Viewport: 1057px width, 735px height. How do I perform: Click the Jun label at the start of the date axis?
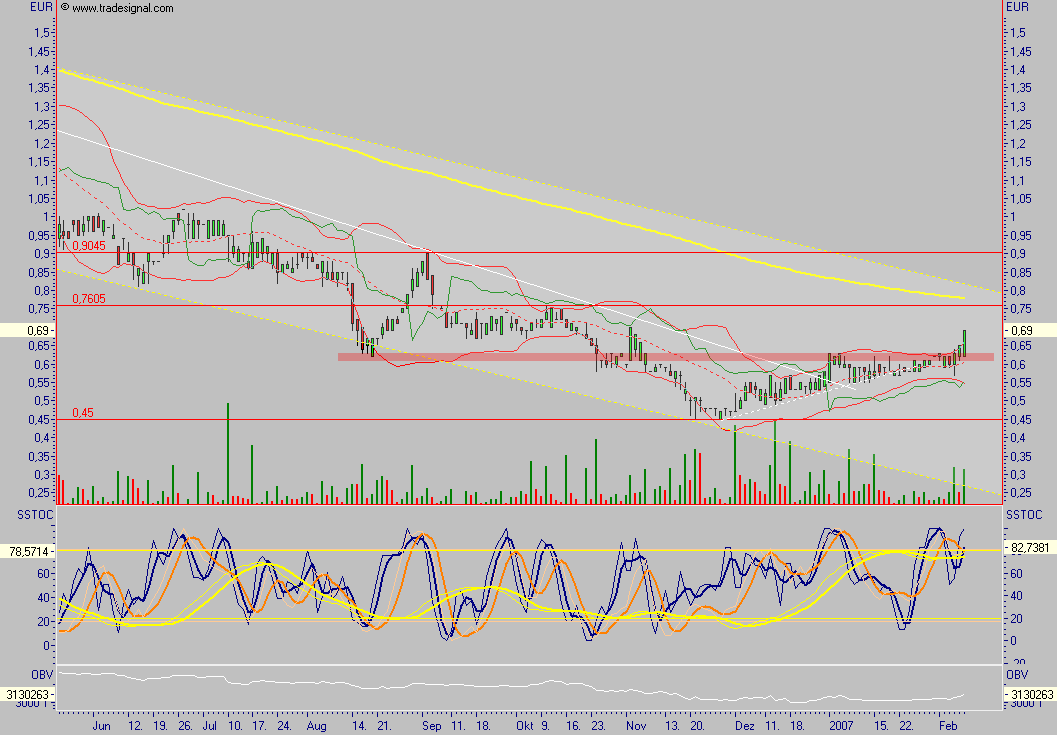coord(101,728)
